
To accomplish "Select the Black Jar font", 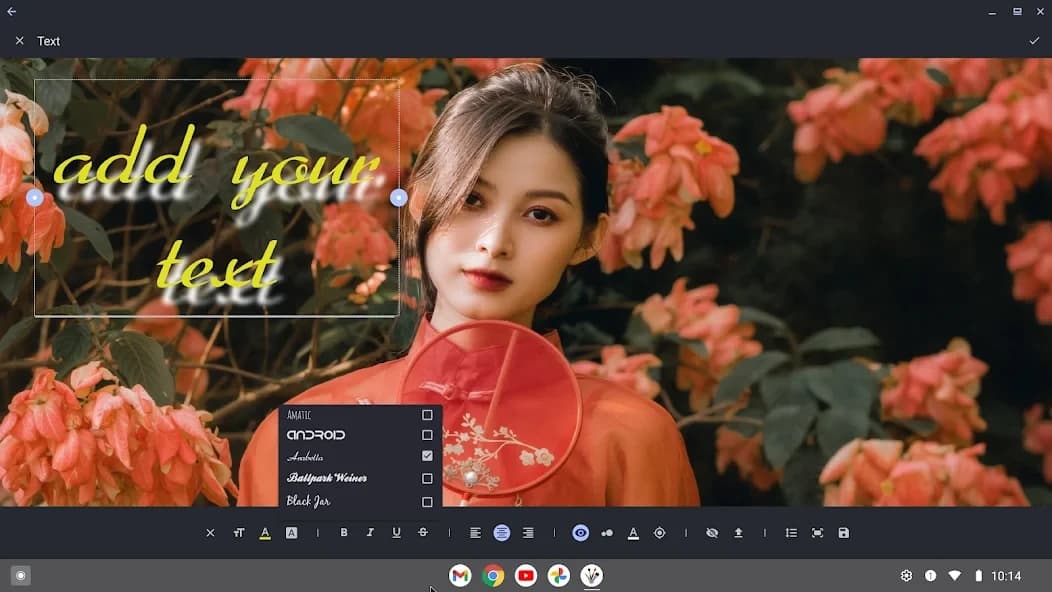I will point(426,499).
